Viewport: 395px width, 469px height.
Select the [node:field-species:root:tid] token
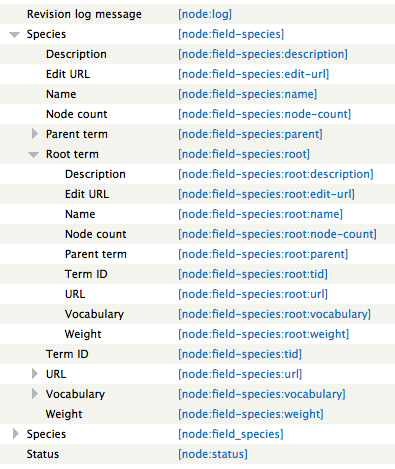pos(253,274)
